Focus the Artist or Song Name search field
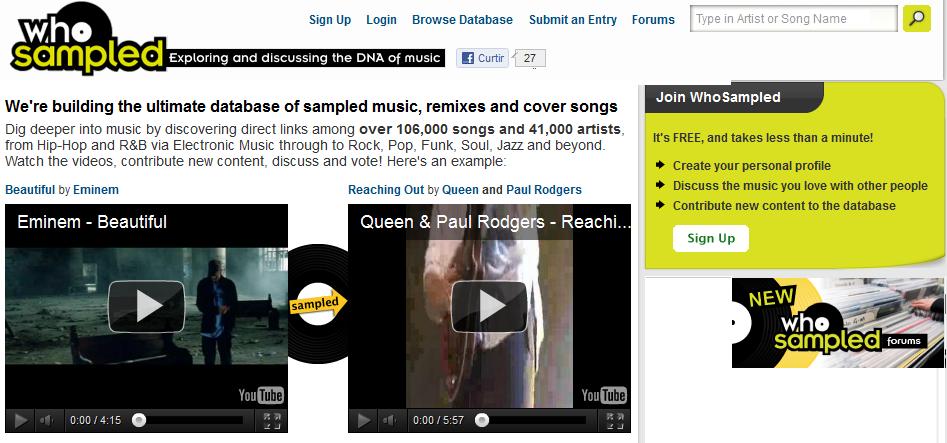Viewport: 947px width, 443px height. [x=794, y=19]
